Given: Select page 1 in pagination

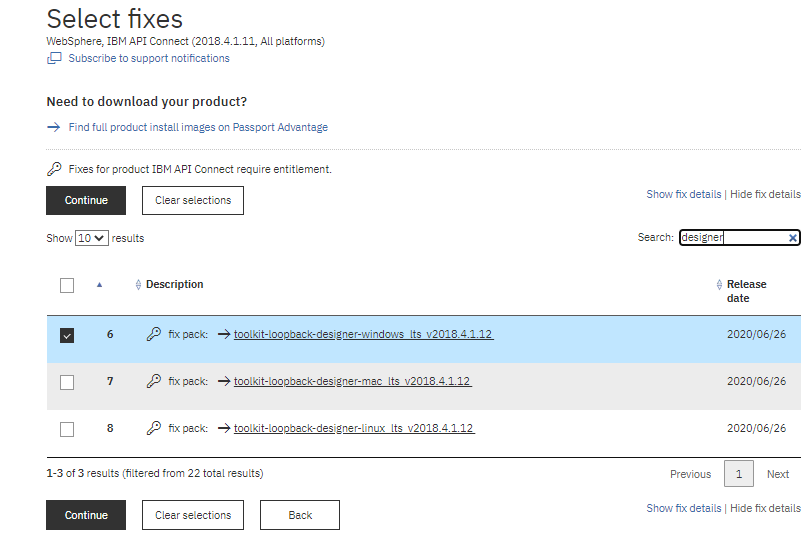Looking at the screenshot, I should pos(738,474).
